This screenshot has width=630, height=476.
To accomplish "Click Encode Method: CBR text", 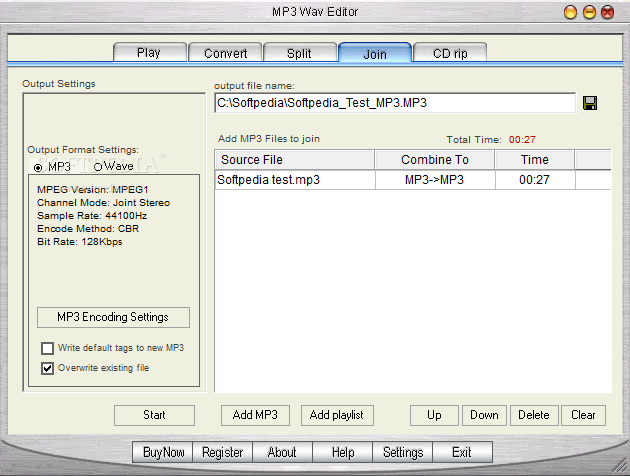I will 88,229.
